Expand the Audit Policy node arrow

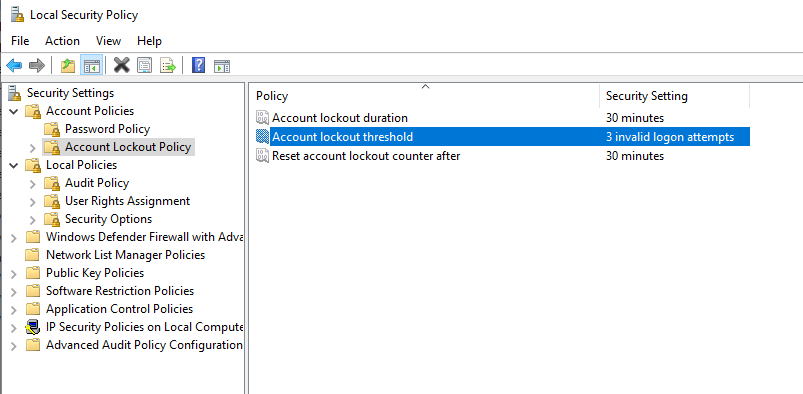(33, 183)
